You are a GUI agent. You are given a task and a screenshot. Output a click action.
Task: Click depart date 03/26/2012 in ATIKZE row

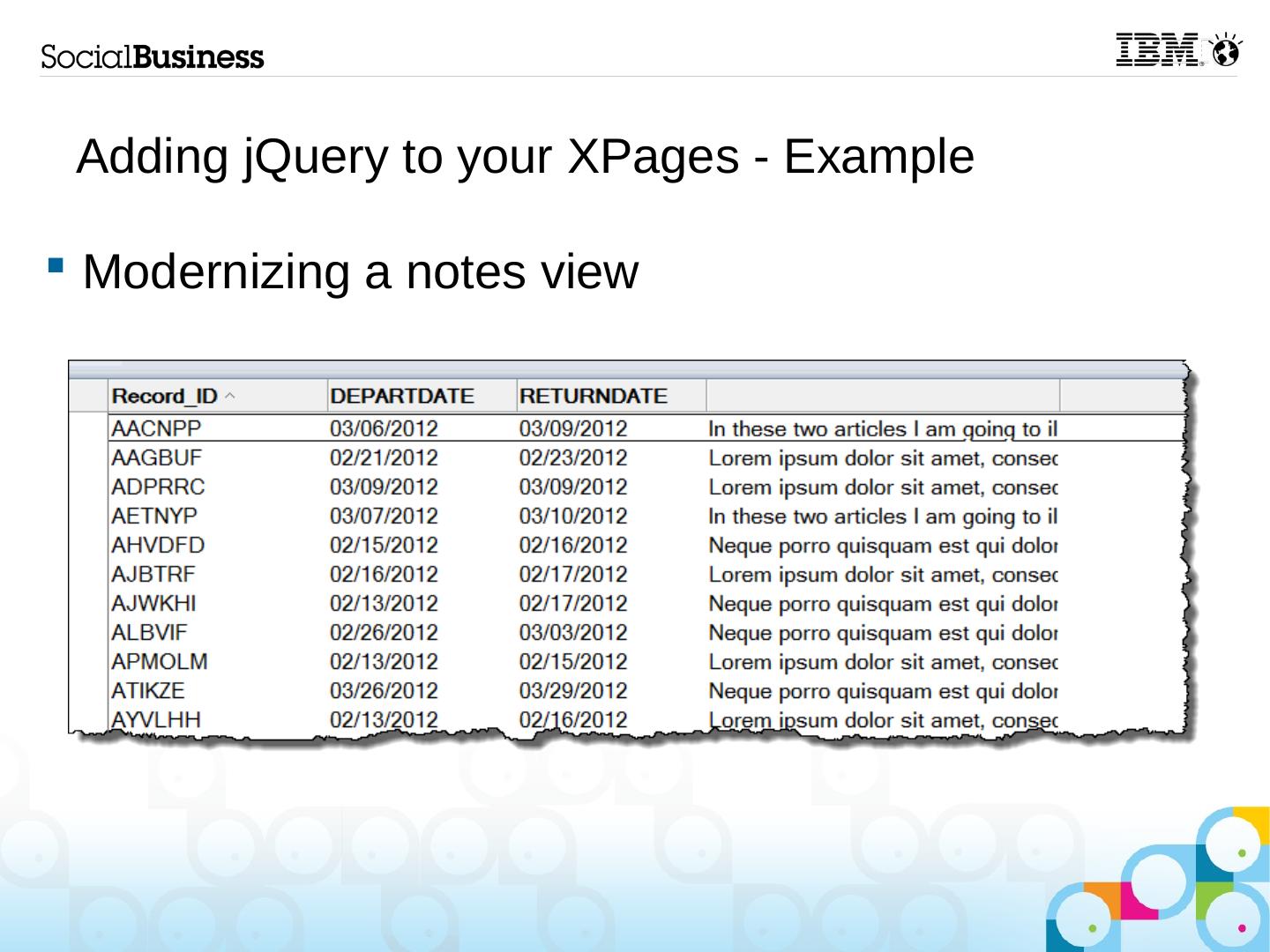(x=384, y=690)
